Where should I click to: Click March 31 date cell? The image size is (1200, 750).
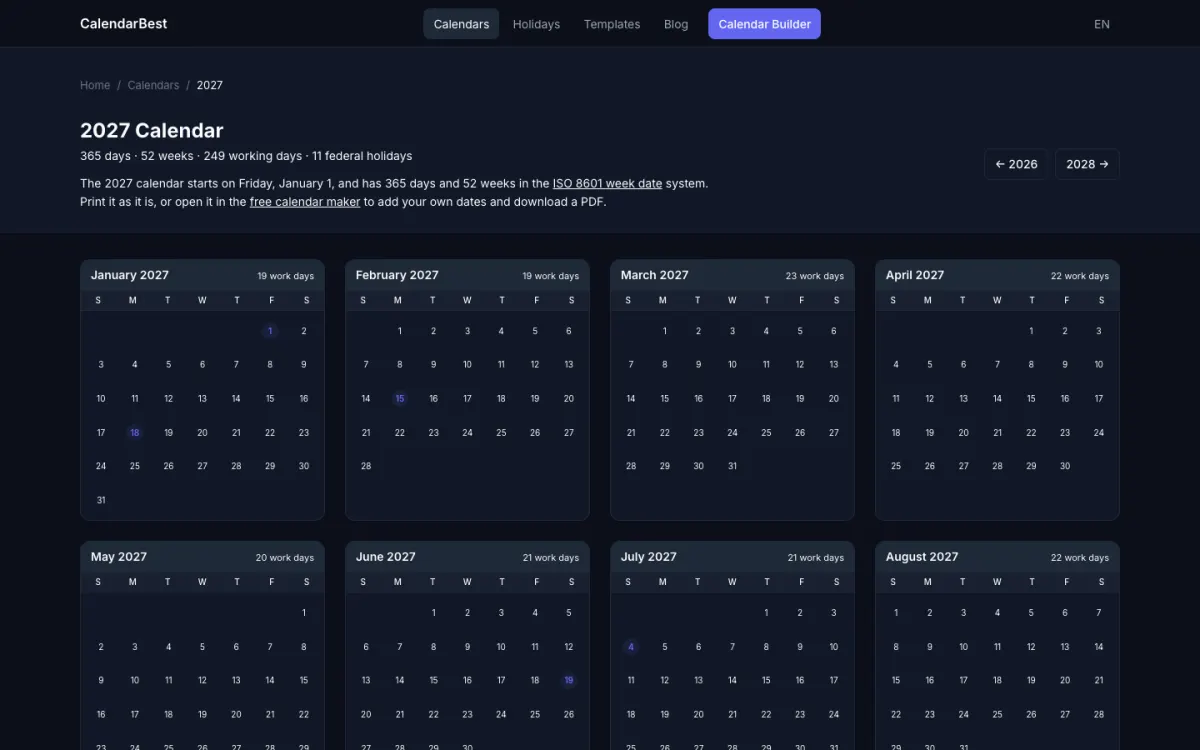(732, 466)
